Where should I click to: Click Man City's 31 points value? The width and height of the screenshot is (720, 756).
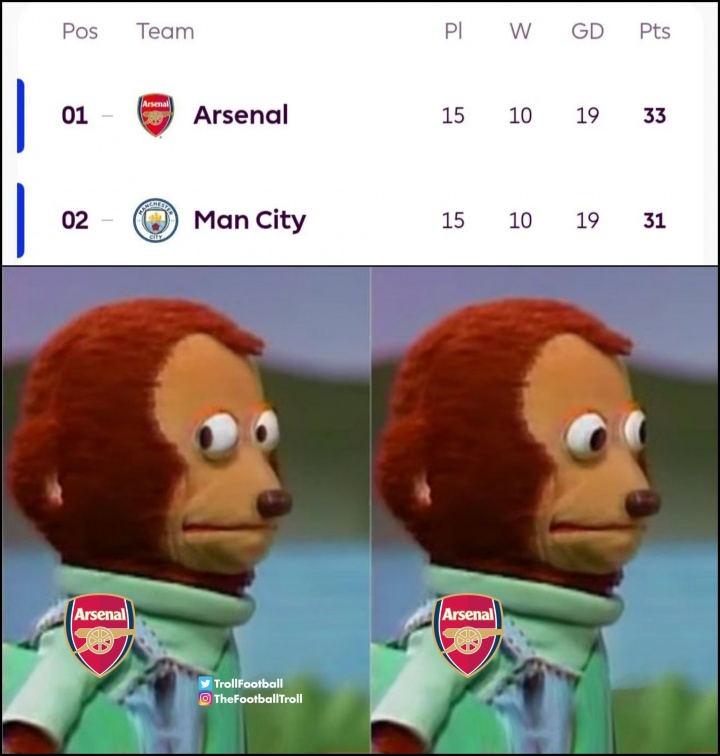click(x=654, y=220)
